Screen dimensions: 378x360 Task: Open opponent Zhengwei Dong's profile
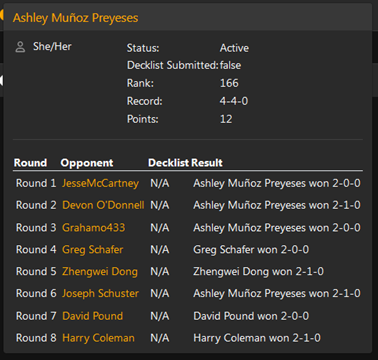(100, 272)
